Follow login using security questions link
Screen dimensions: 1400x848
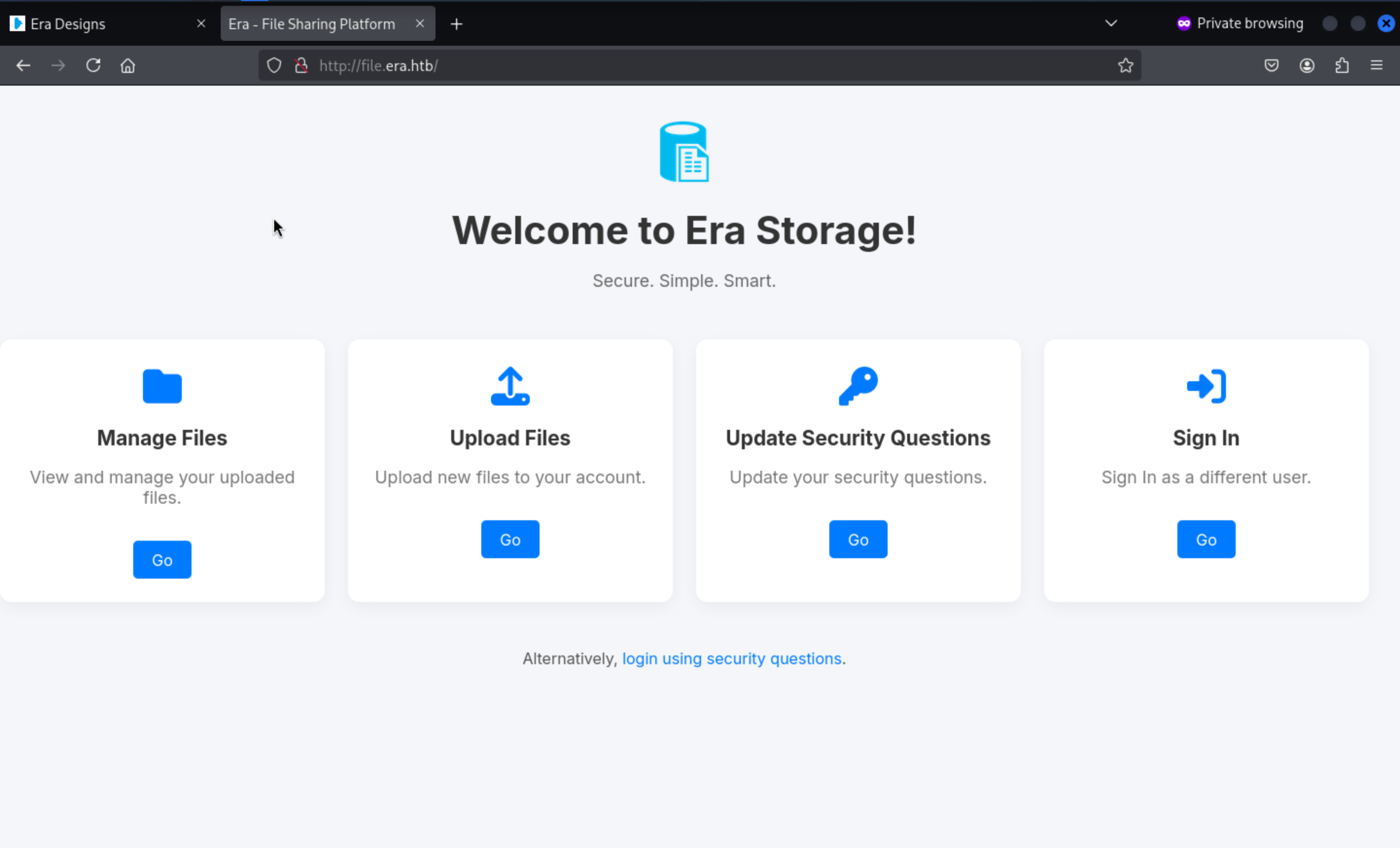731,658
